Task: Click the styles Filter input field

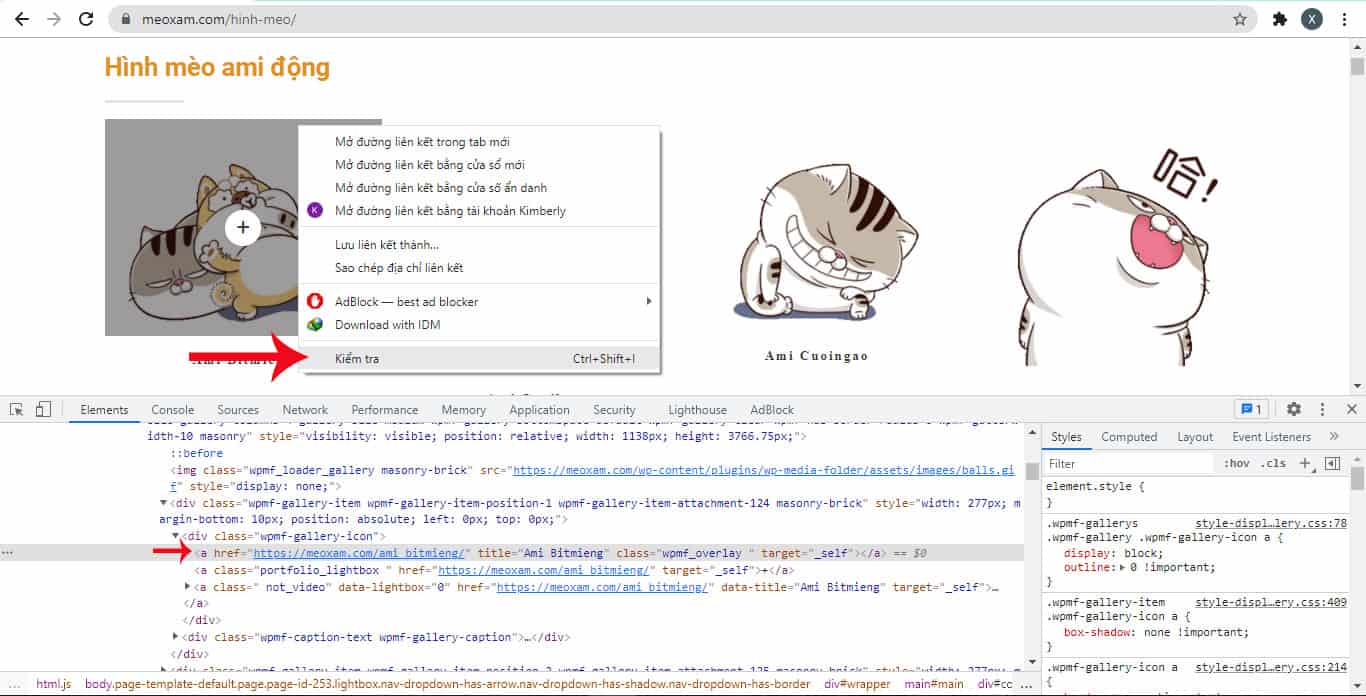Action: click(x=1128, y=464)
